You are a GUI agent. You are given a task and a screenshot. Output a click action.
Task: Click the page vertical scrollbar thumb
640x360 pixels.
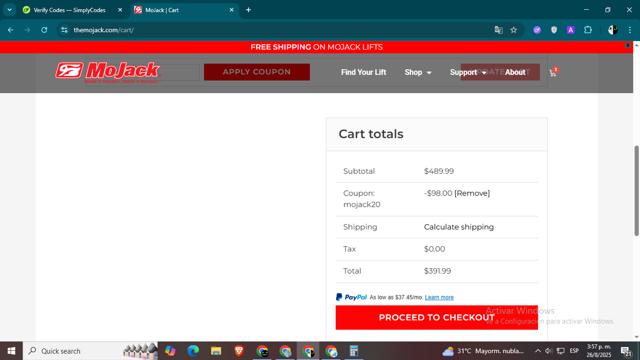pyautogui.click(x=636, y=191)
